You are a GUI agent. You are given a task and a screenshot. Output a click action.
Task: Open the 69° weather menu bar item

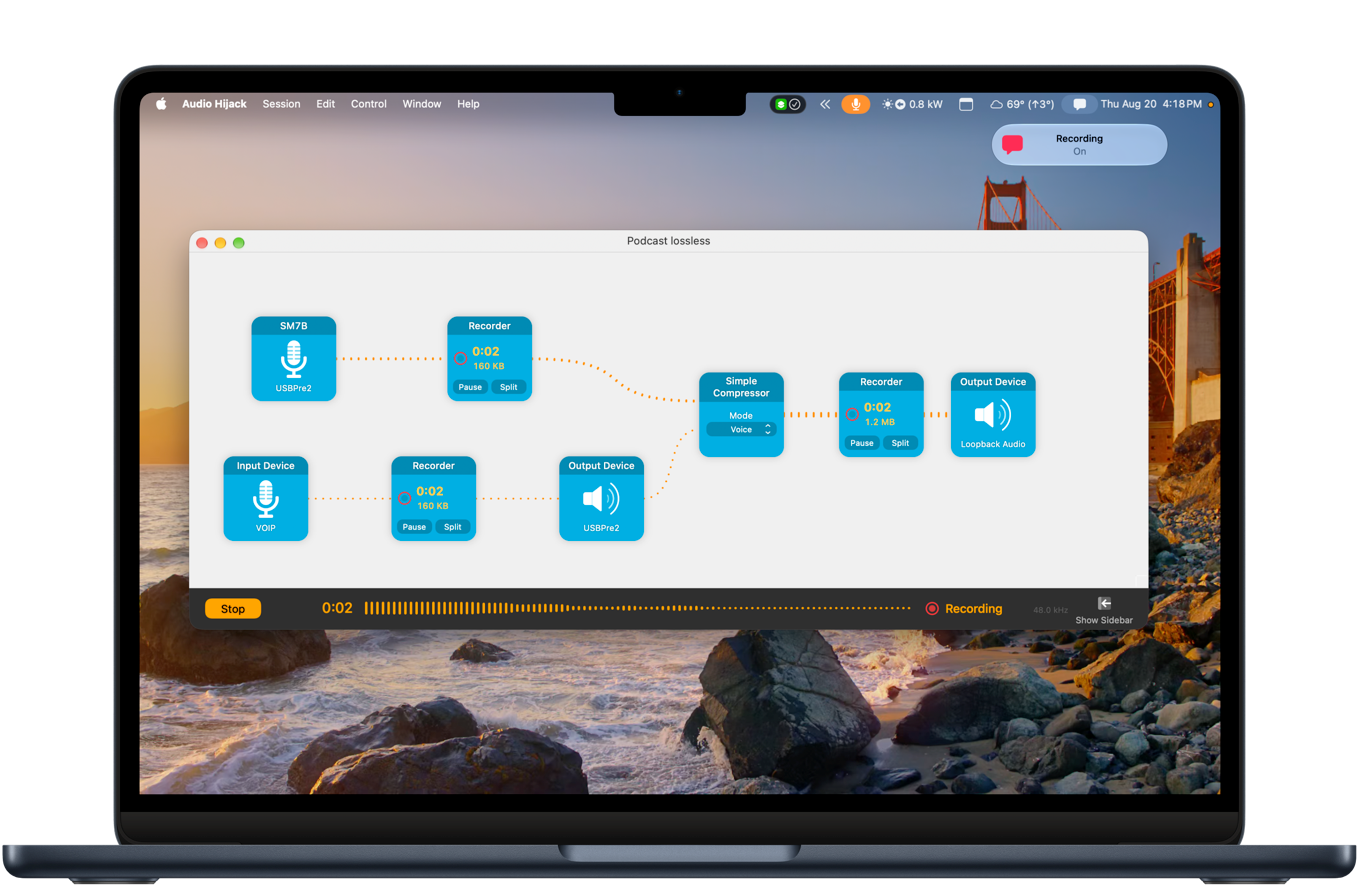coord(1021,104)
